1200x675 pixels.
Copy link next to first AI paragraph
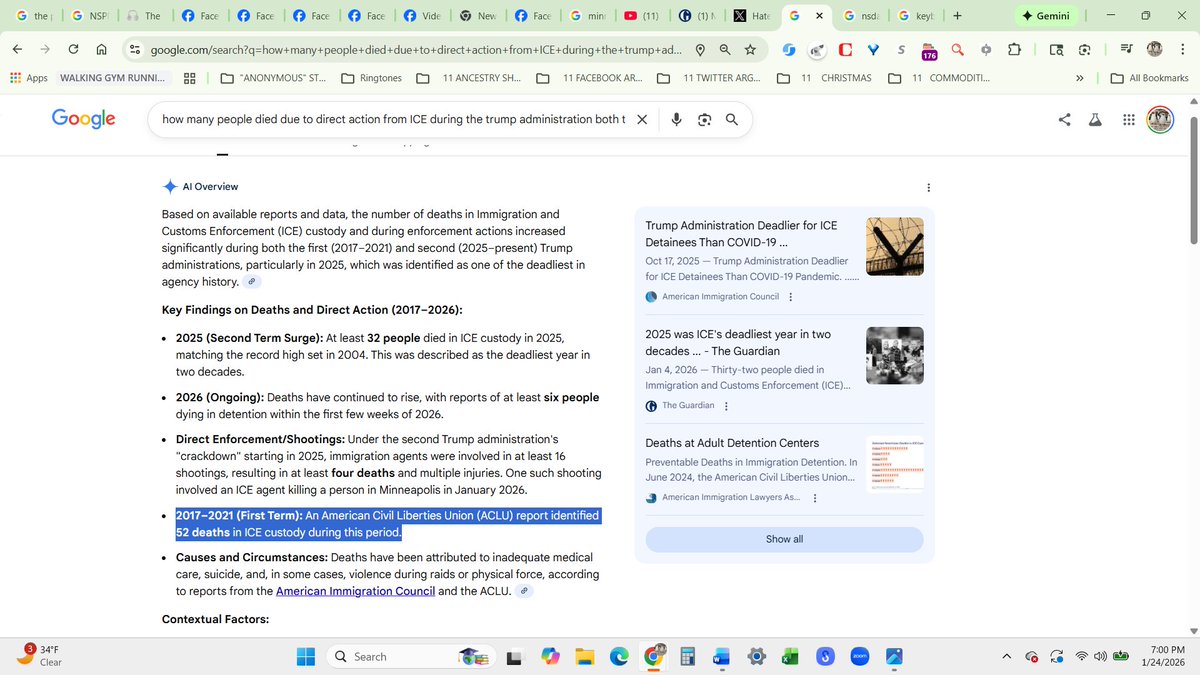(252, 282)
